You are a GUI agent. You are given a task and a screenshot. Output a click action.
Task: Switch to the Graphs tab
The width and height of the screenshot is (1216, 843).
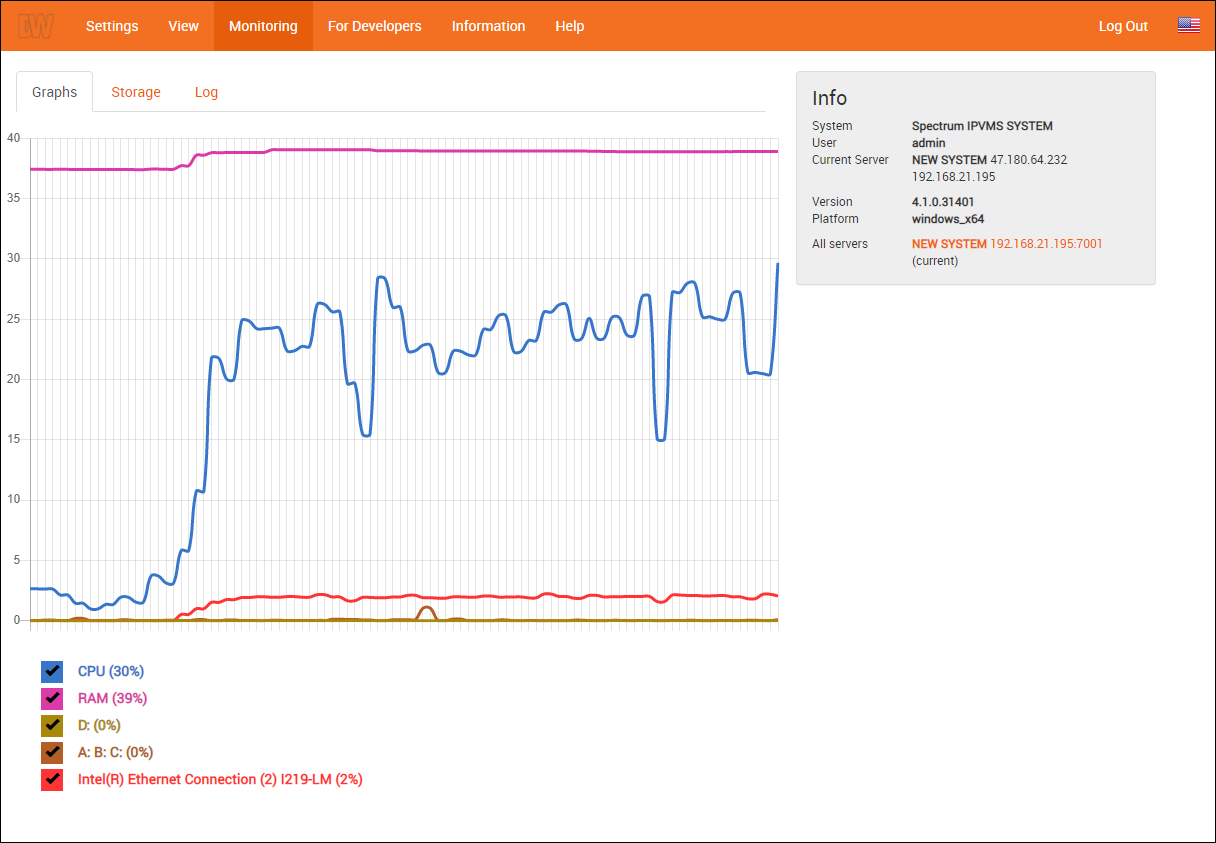(54, 92)
